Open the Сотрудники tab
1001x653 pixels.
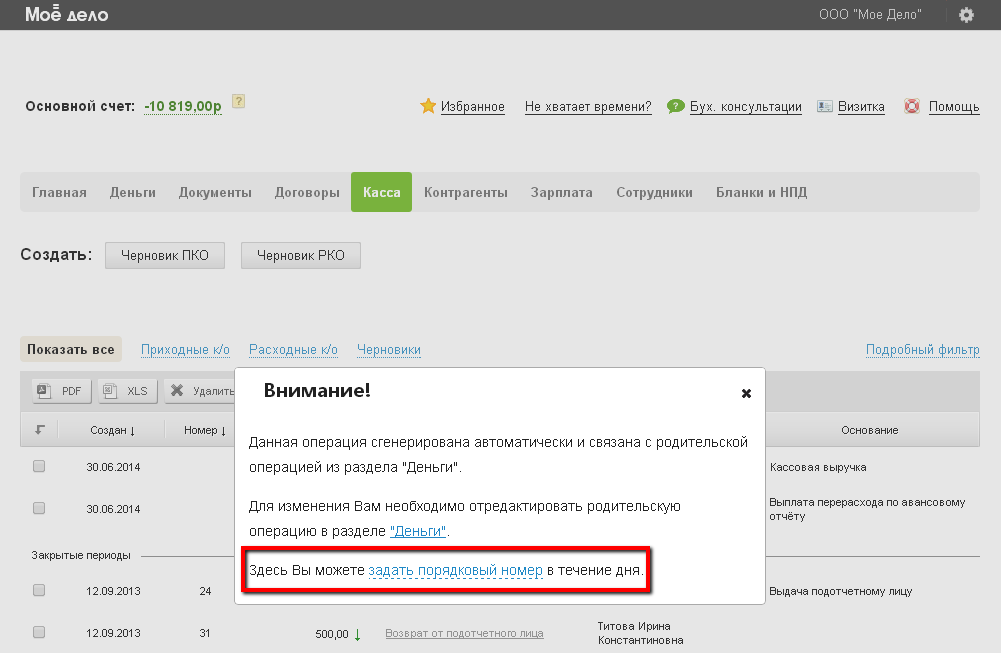pos(654,192)
